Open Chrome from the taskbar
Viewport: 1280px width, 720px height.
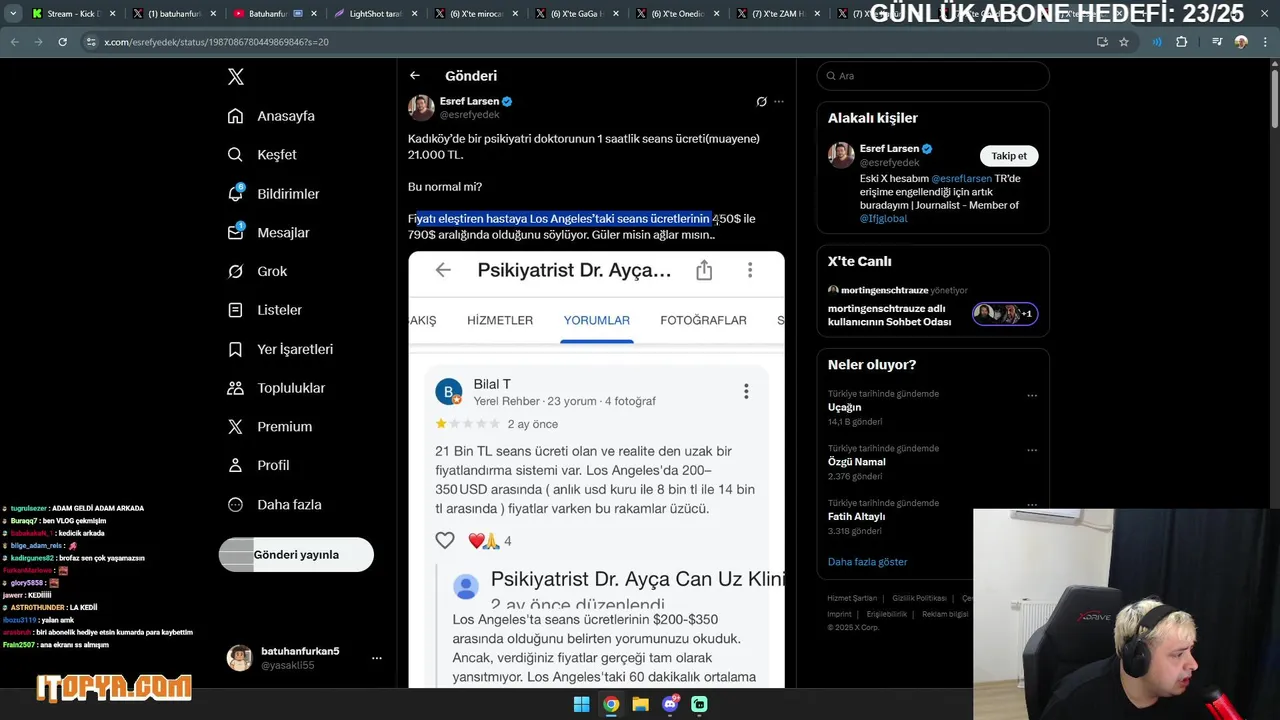click(611, 704)
